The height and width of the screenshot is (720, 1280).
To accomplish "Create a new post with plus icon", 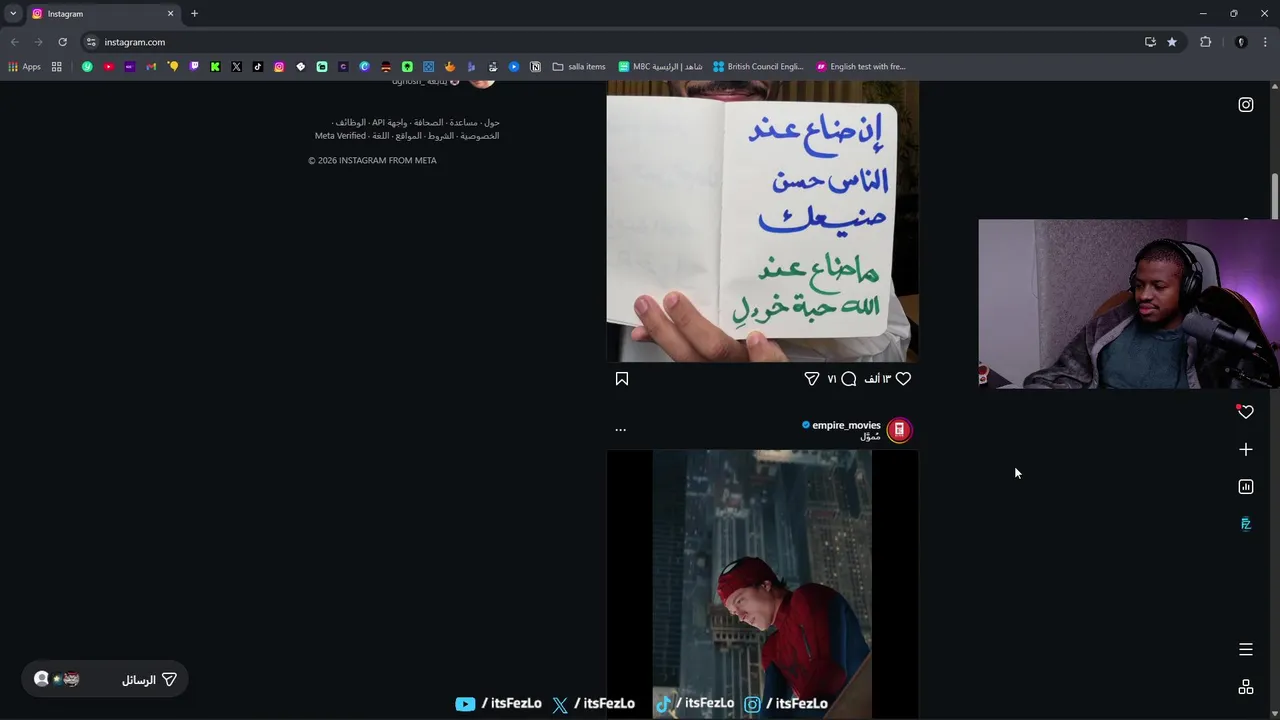I will tap(1246, 450).
